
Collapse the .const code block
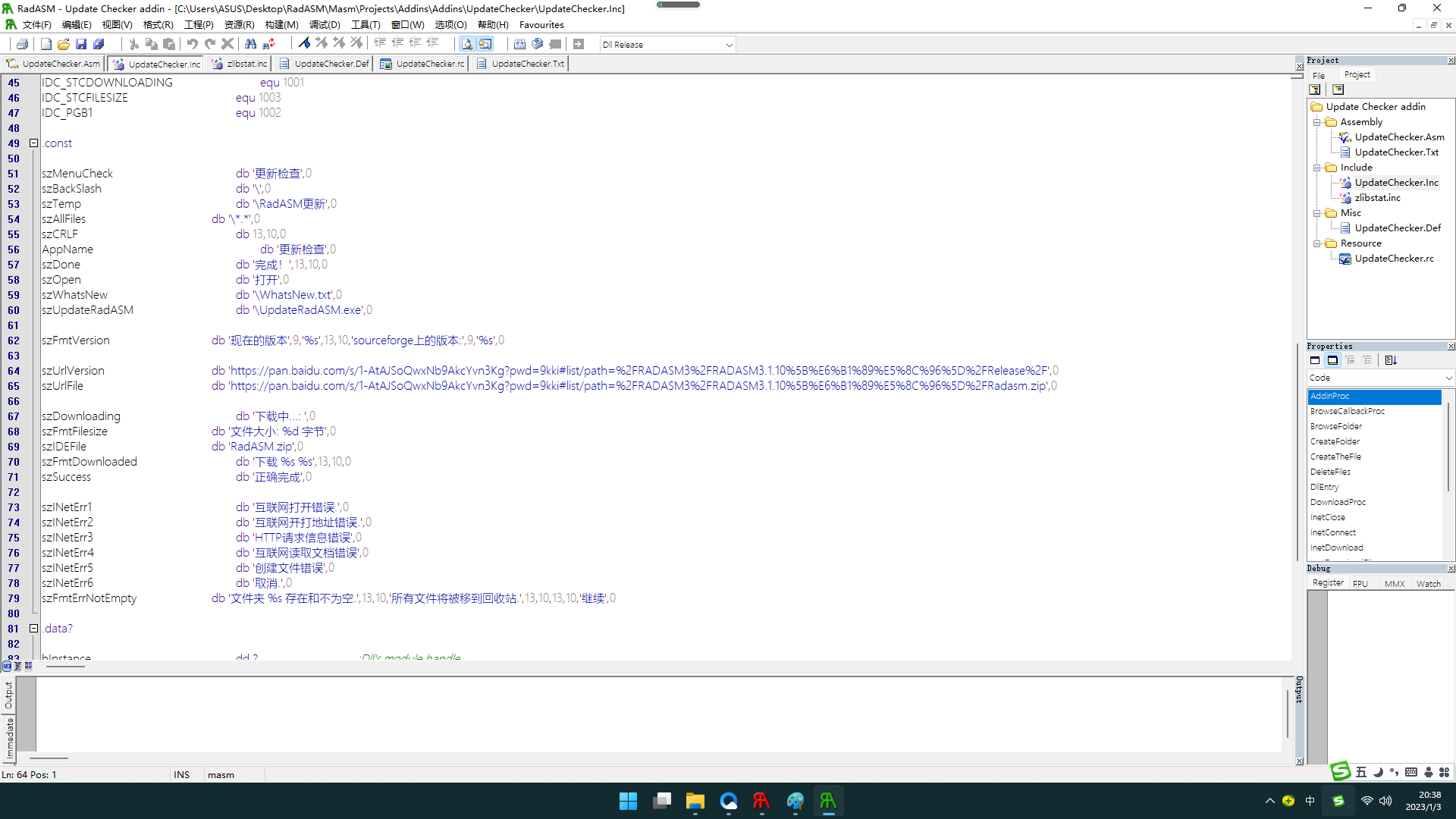[33, 143]
